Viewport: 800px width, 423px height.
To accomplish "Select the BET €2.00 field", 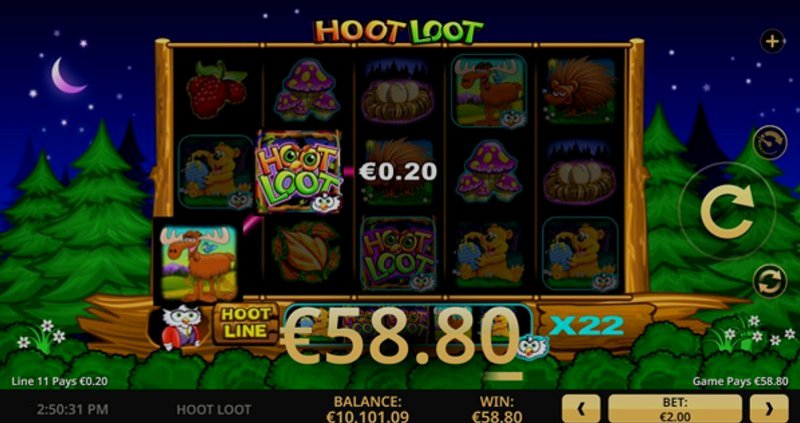I will tap(675, 408).
